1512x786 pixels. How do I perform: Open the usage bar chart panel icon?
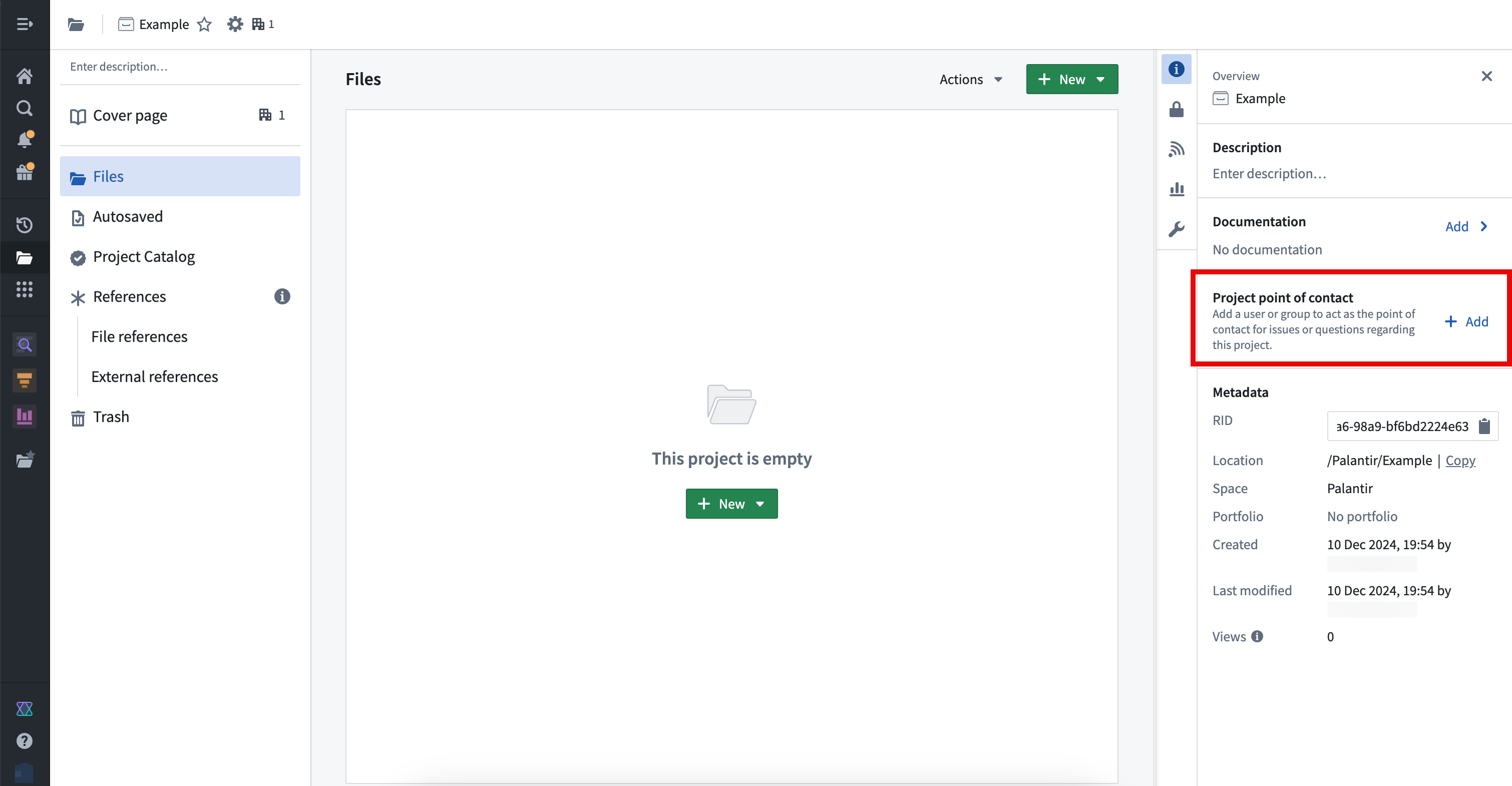(x=1176, y=189)
